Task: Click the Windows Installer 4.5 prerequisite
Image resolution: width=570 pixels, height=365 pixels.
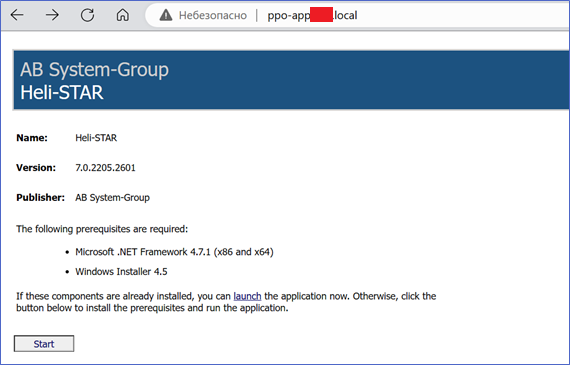Action: [x=121, y=272]
